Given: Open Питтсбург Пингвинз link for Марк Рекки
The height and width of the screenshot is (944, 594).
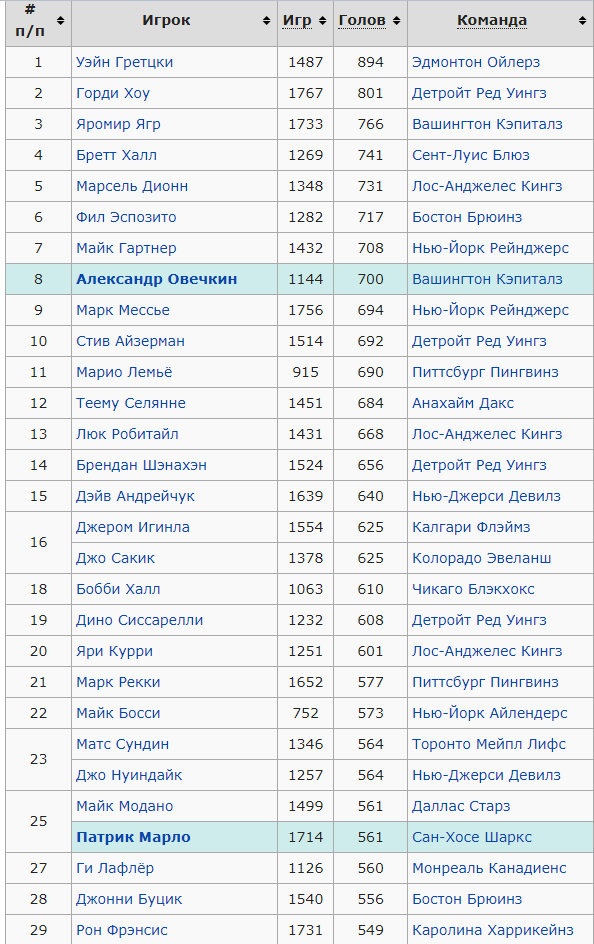Looking at the screenshot, I should (485, 682).
